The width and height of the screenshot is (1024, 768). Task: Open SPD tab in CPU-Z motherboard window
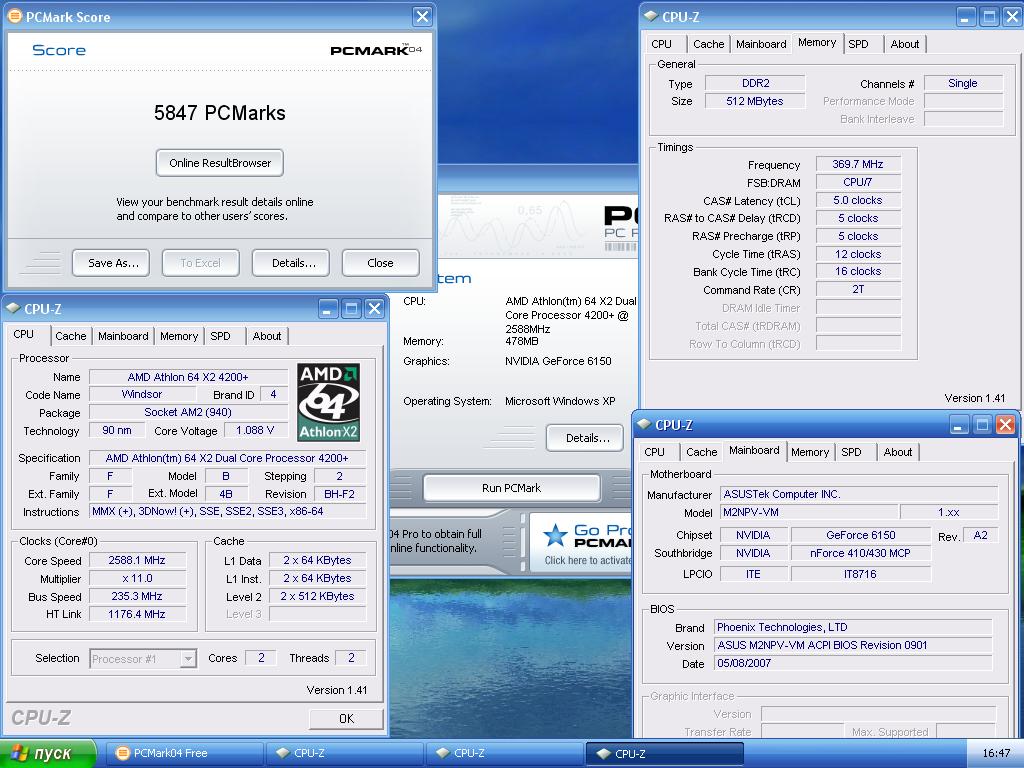[x=852, y=452]
